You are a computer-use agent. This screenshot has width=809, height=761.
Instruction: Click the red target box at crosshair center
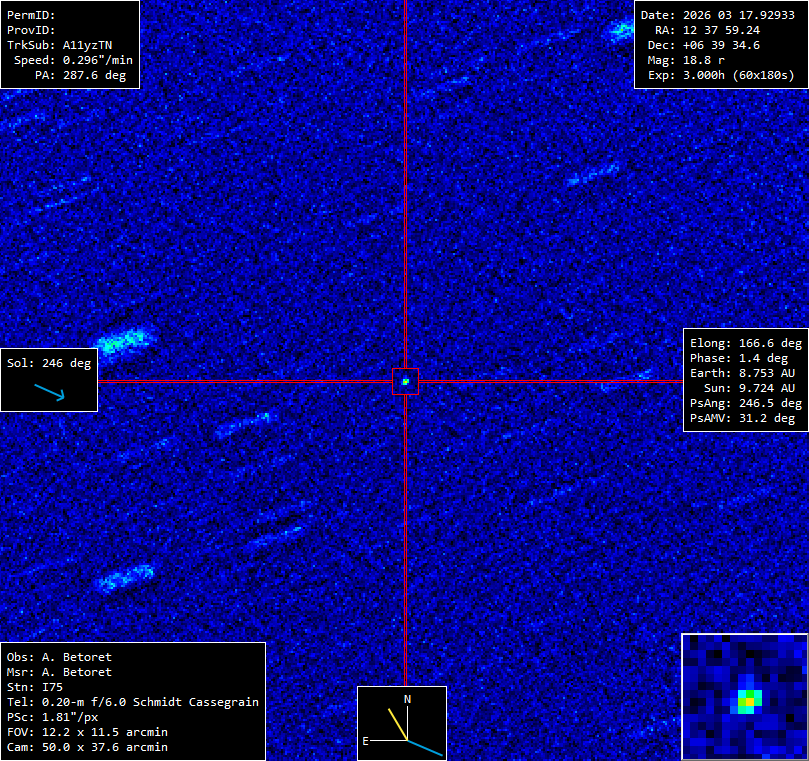[405, 381]
